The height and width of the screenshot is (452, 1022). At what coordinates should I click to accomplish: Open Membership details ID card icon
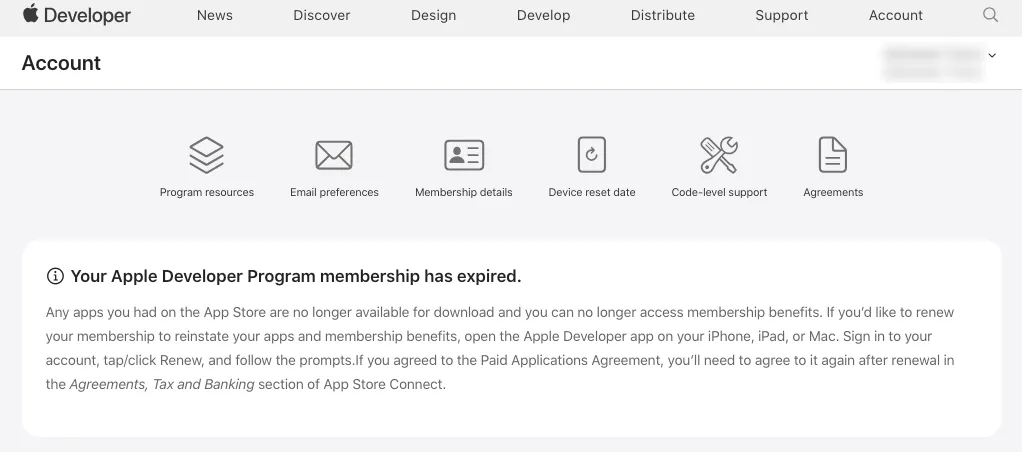point(464,155)
